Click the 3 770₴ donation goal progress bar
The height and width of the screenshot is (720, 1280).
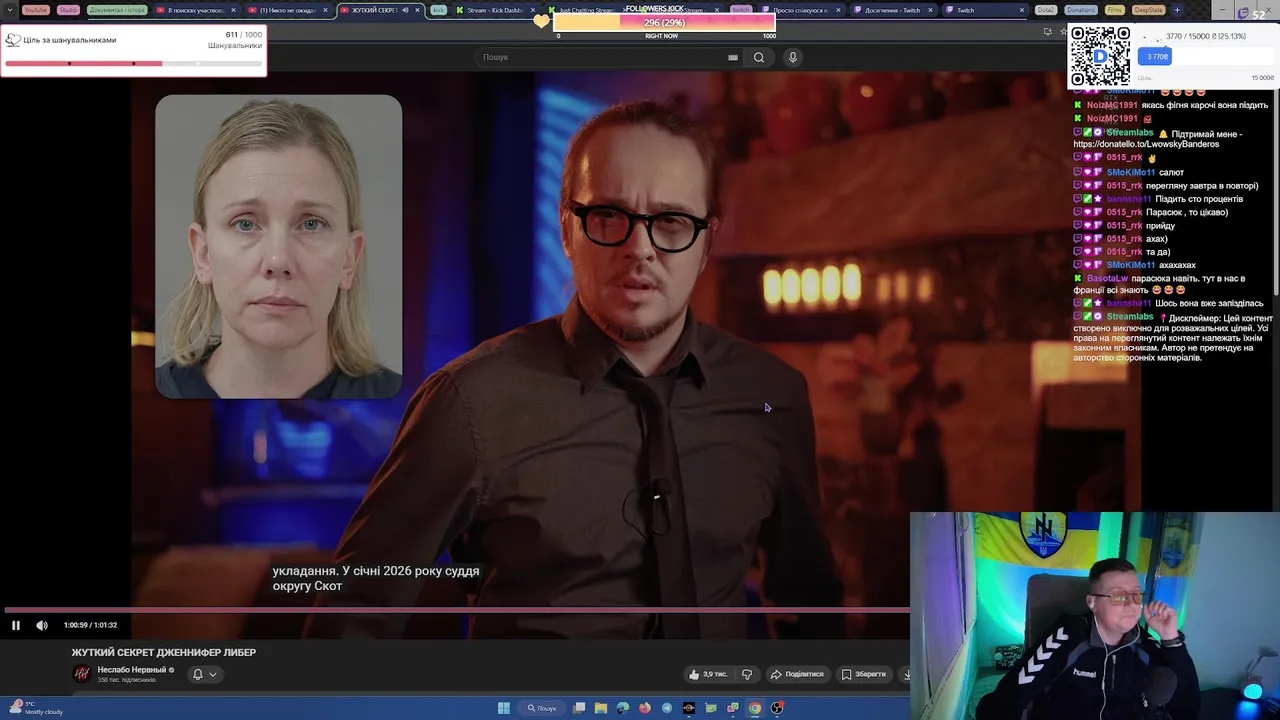(x=1207, y=57)
